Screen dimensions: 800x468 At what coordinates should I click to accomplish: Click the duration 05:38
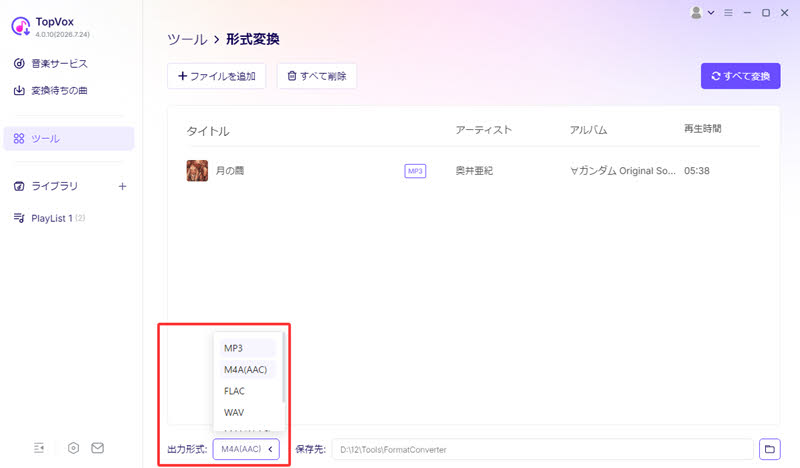[696, 170]
